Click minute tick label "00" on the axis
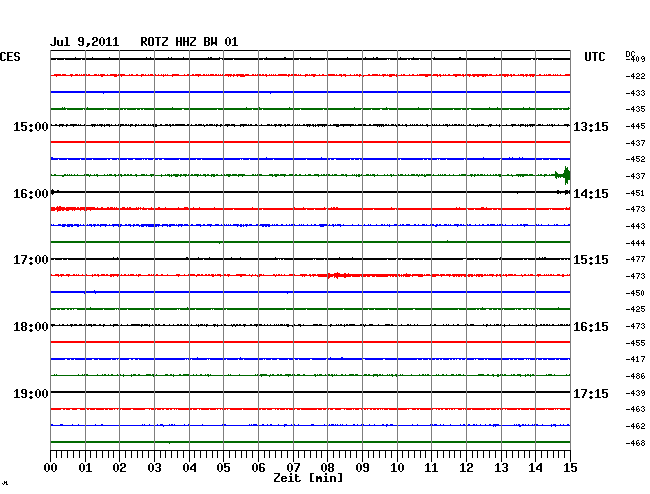650x494 pixels. [x=50, y=467]
